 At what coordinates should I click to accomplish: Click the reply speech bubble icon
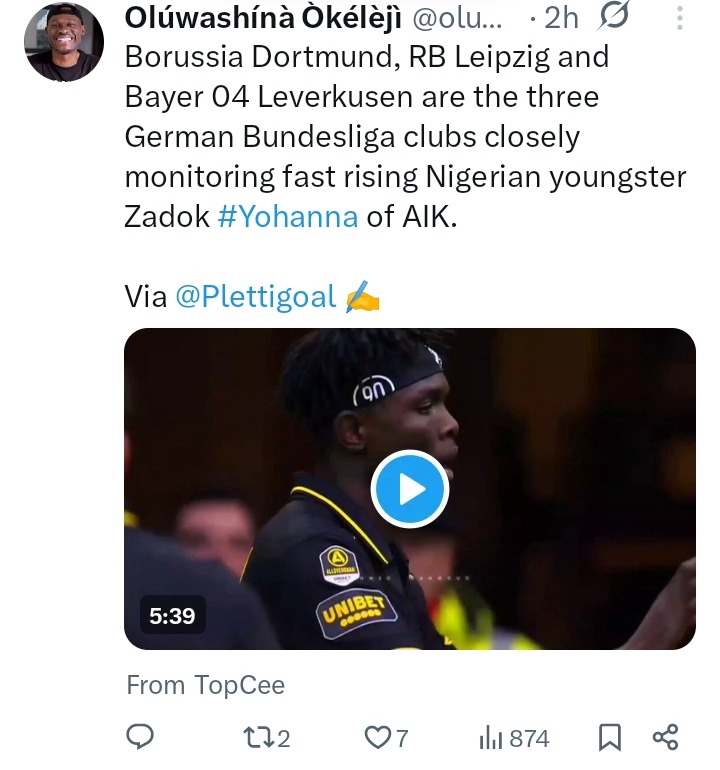pyautogui.click(x=140, y=738)
